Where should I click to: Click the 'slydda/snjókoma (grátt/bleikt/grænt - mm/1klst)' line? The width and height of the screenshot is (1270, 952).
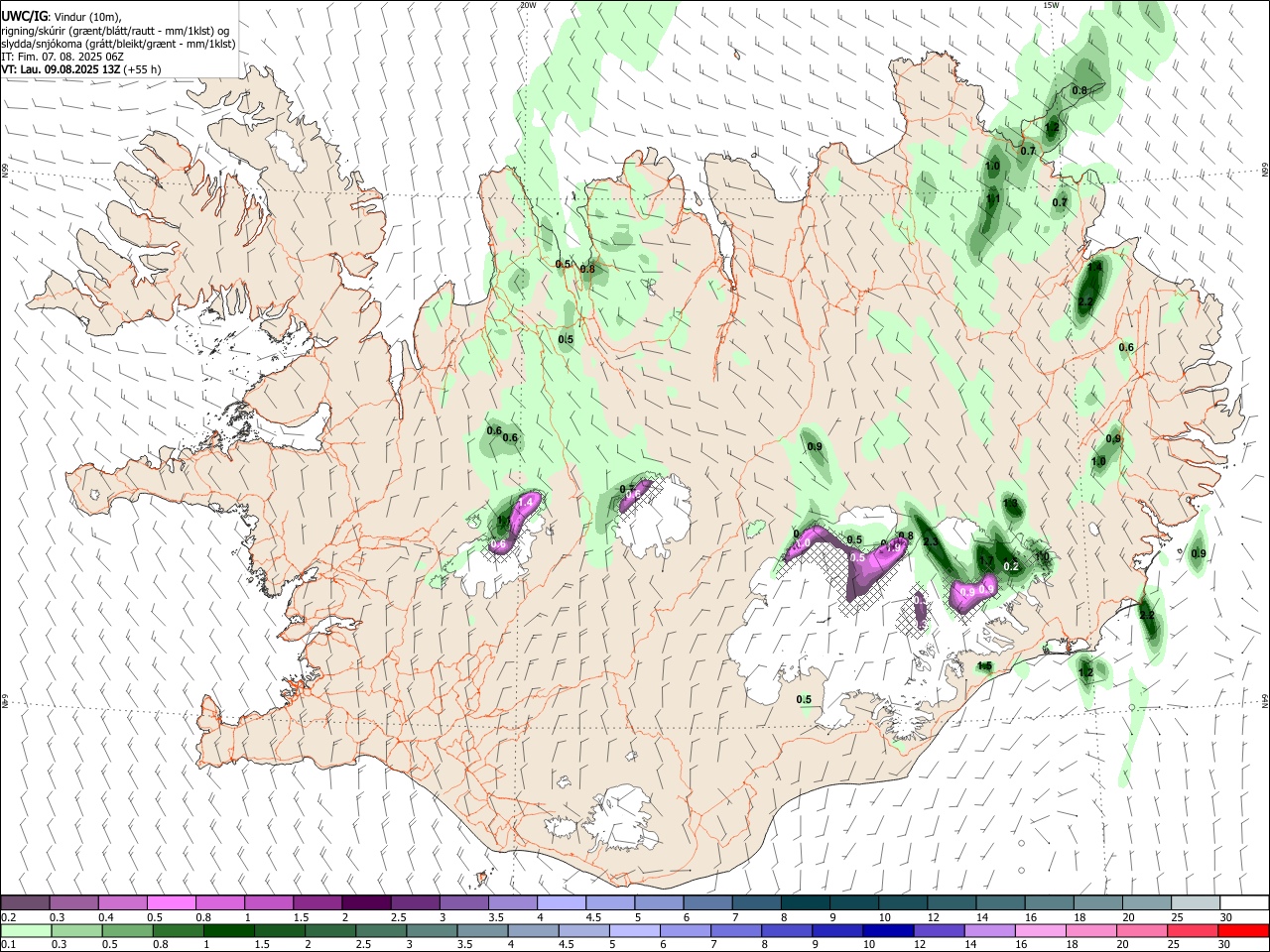118,44
